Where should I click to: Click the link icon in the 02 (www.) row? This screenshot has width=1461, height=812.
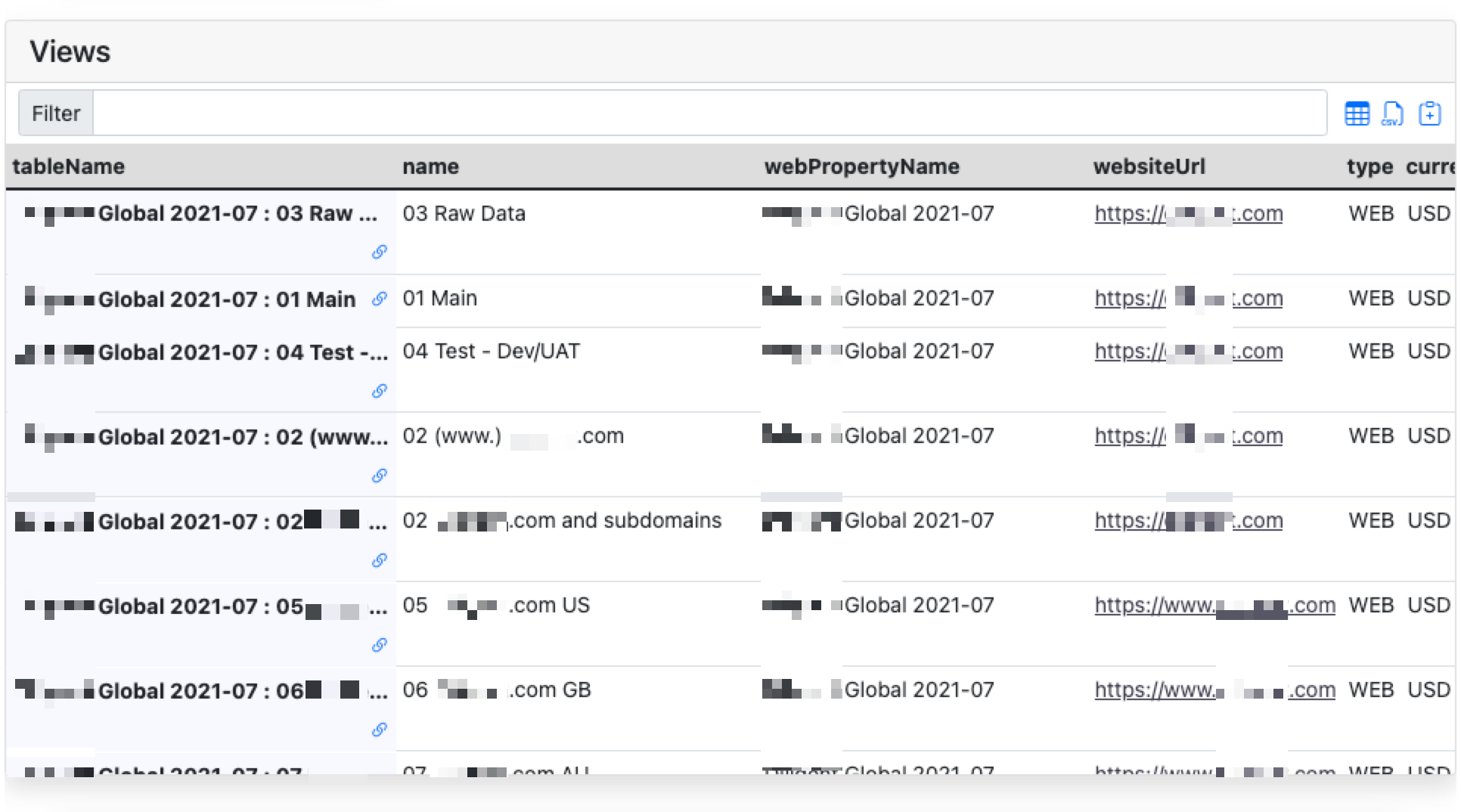380,476
